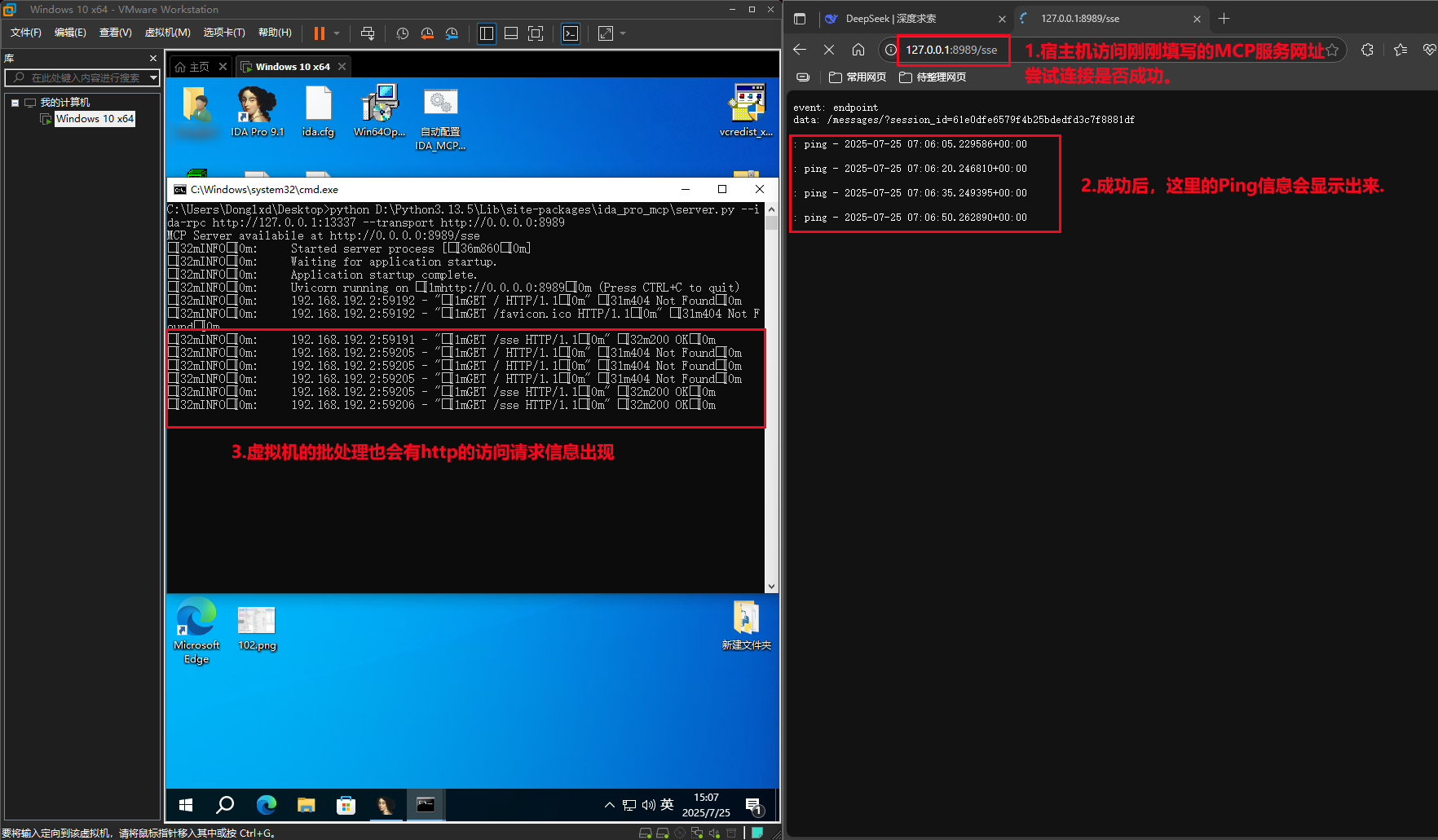Toggle the thumbnail bar view button

coord(511,33)
